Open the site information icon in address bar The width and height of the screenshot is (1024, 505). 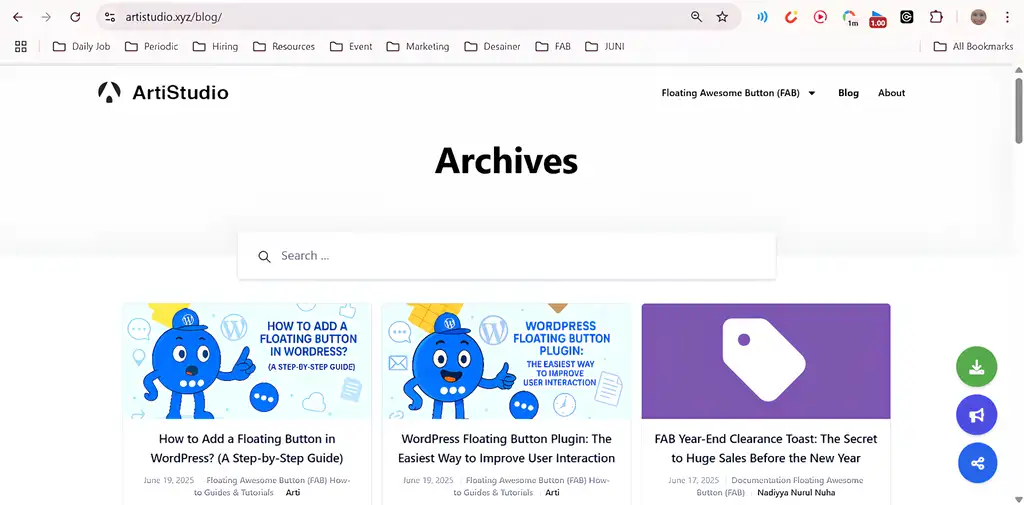pos(110,17)
